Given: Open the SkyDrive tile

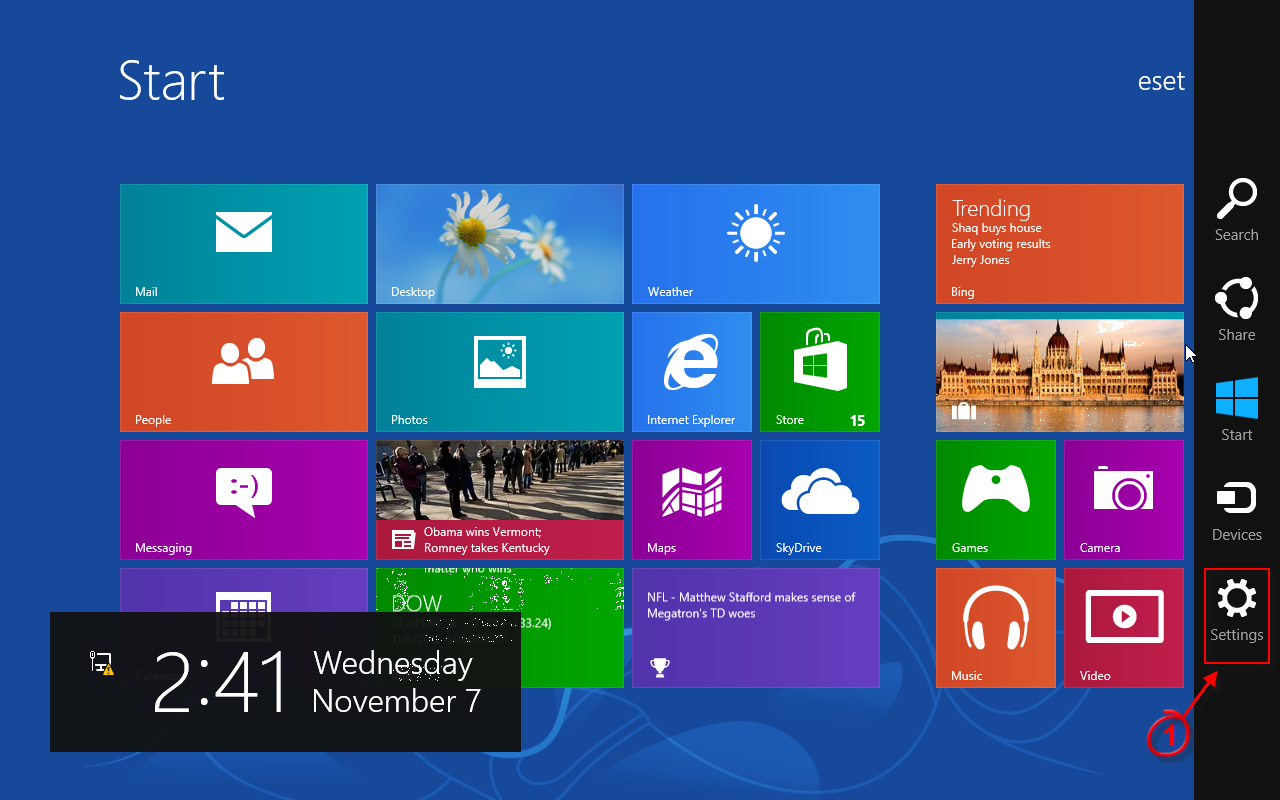Looking at the screenshot, I should (820, 500).
